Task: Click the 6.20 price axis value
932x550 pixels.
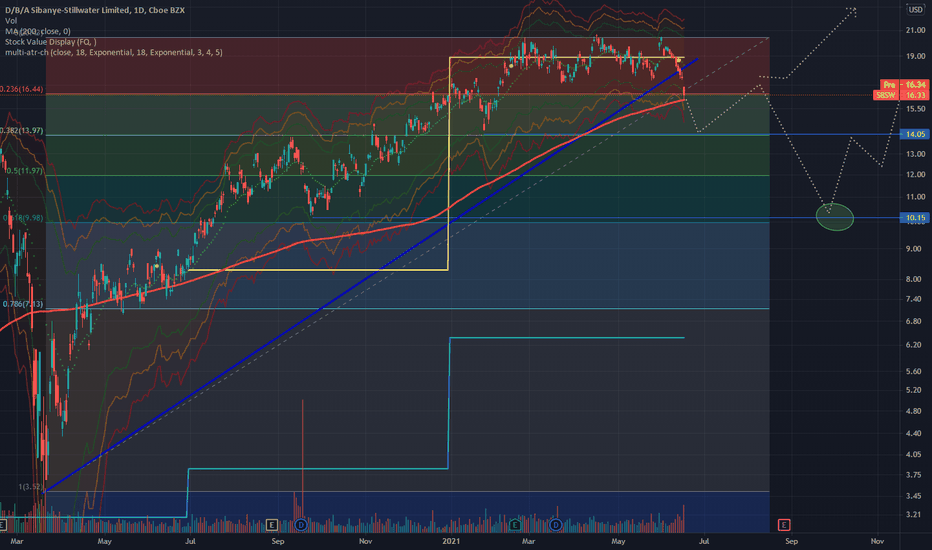Action: tap(915, 345)
